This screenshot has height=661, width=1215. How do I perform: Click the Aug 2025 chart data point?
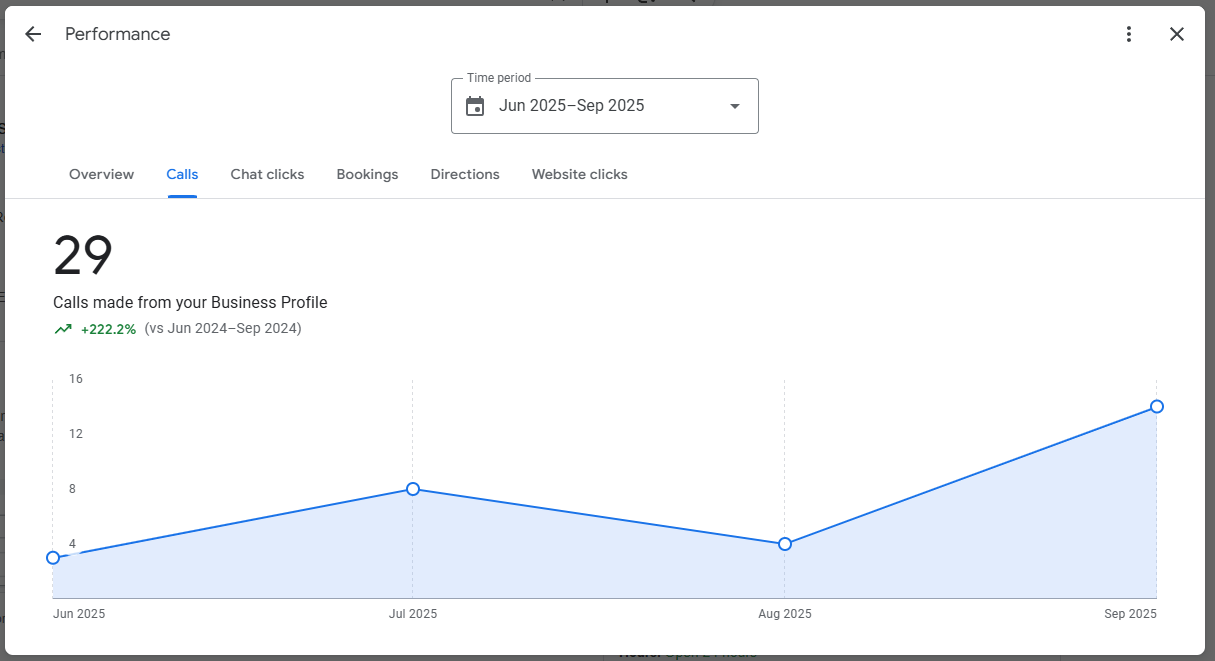785,544
